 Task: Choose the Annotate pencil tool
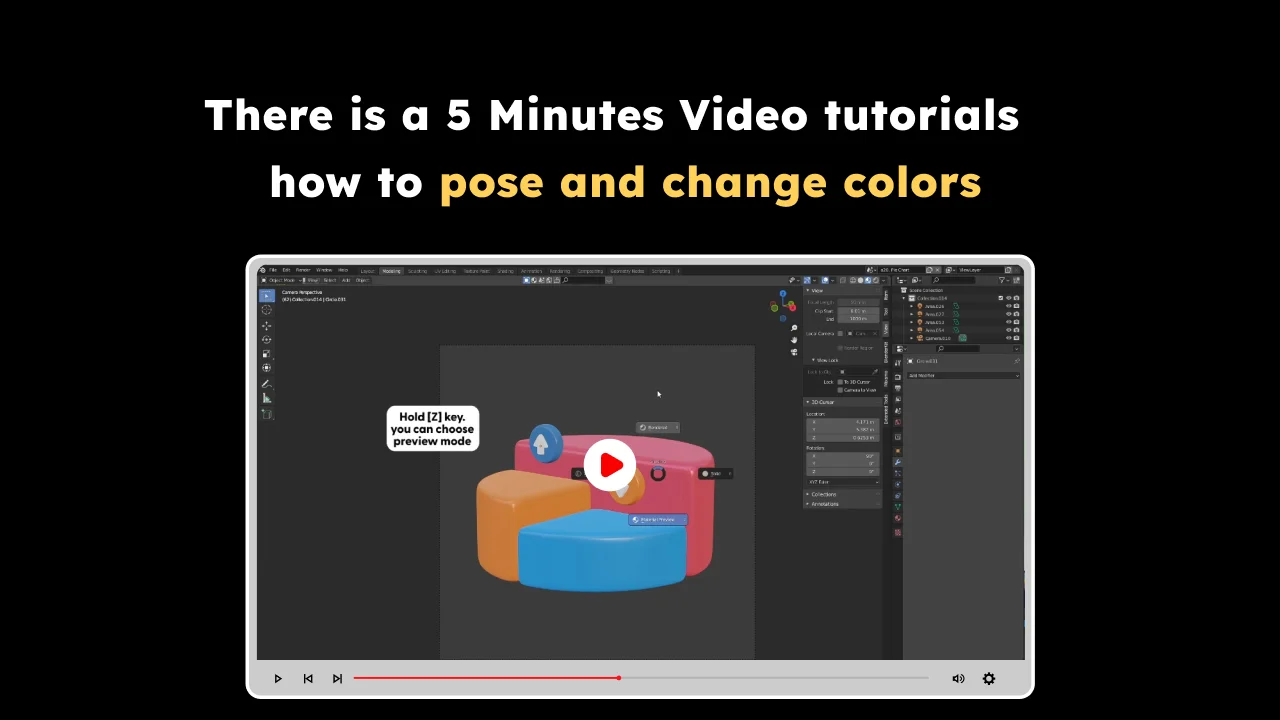(267, 384)
